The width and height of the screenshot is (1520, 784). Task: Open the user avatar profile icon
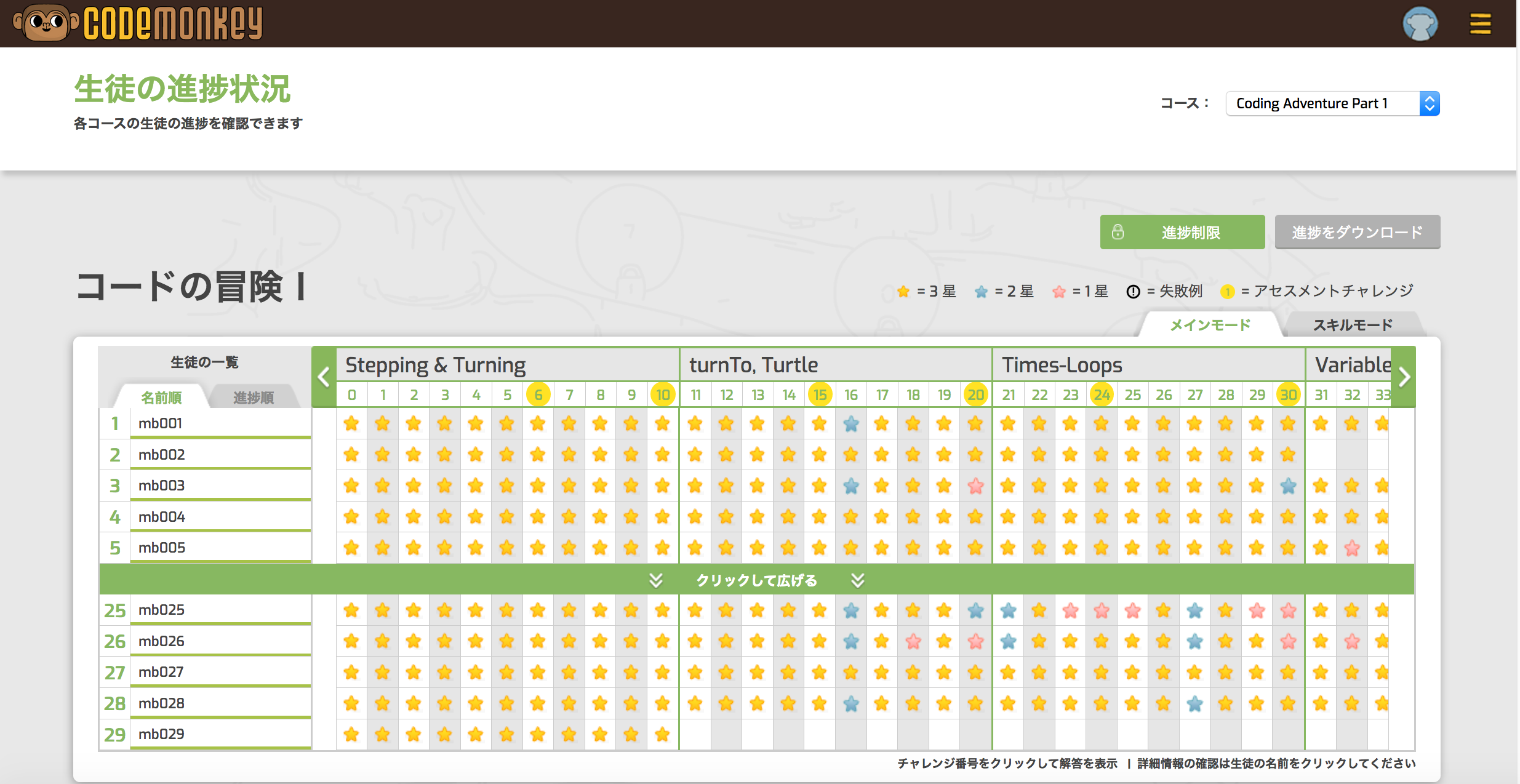coord(1420,24)
